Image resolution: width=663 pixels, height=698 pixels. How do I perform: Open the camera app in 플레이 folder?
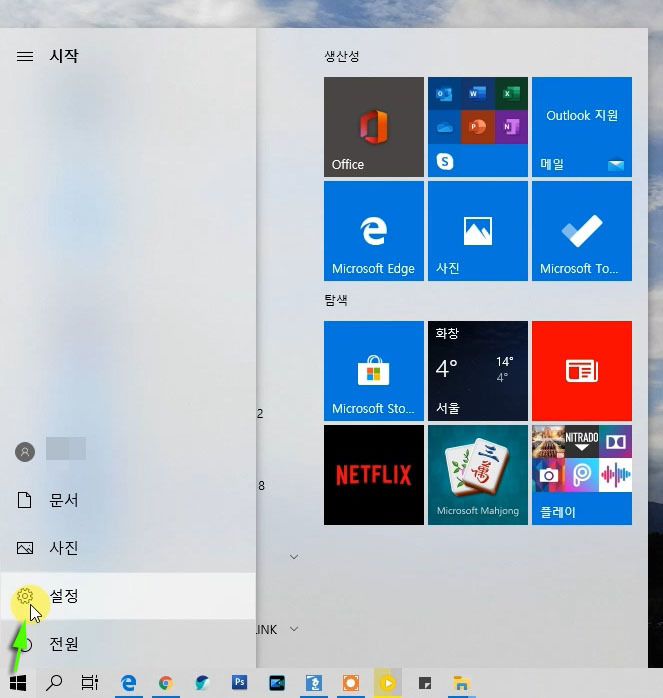(549, 475)
